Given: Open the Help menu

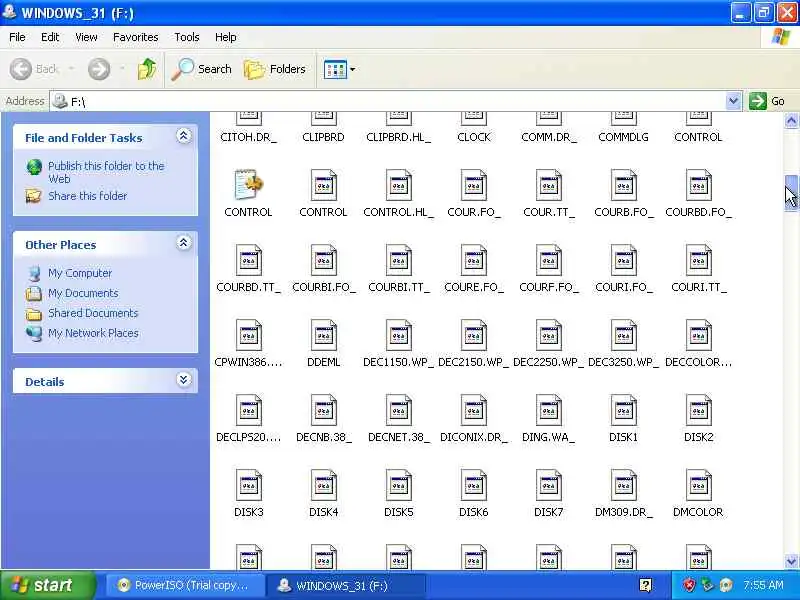Looking at the screenshot, I should tap(226, 37).
